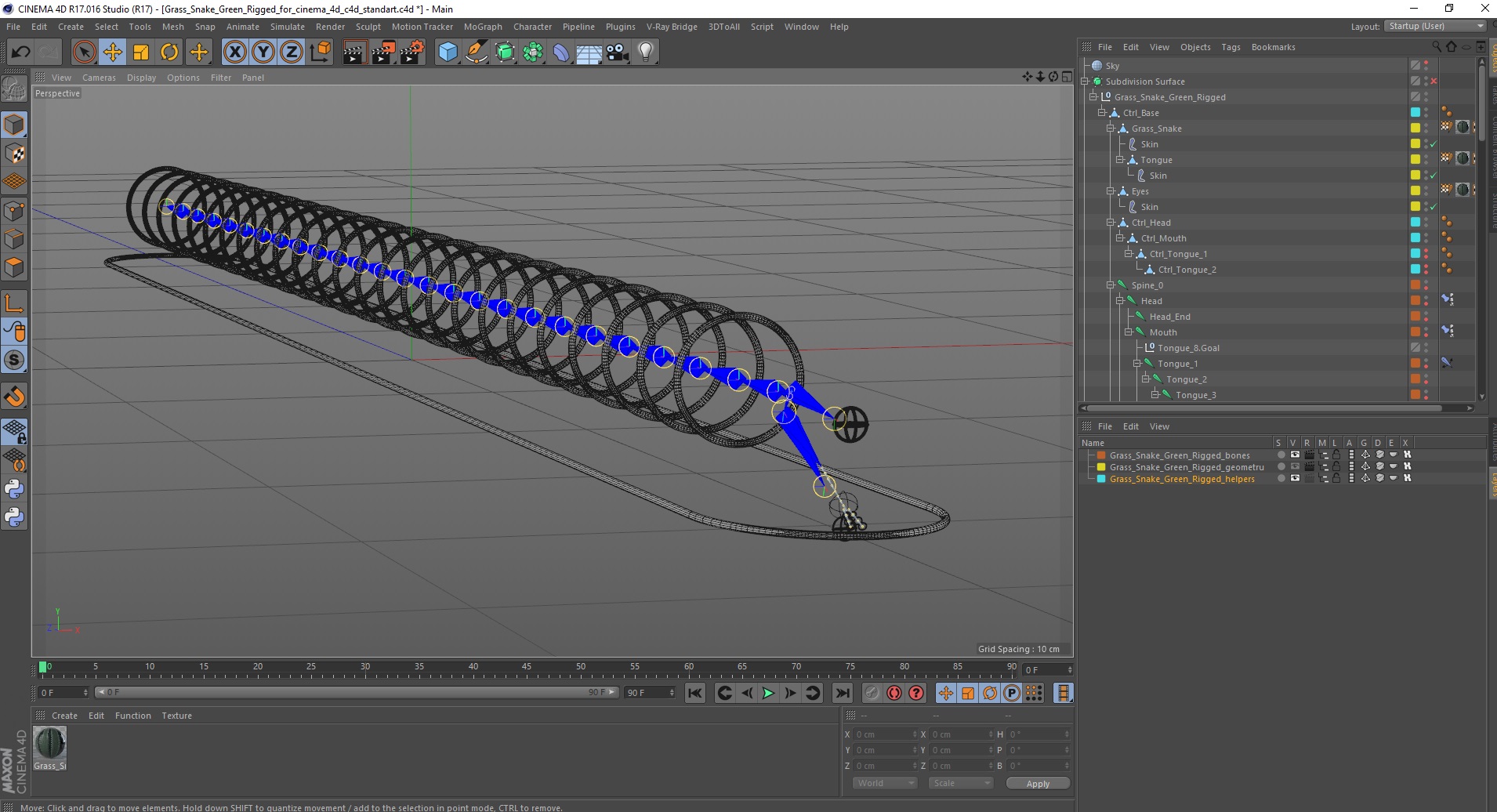Click the Grass_Snake_Green_Rigged_bones layer color swatch

click(x=1101, y=455)
